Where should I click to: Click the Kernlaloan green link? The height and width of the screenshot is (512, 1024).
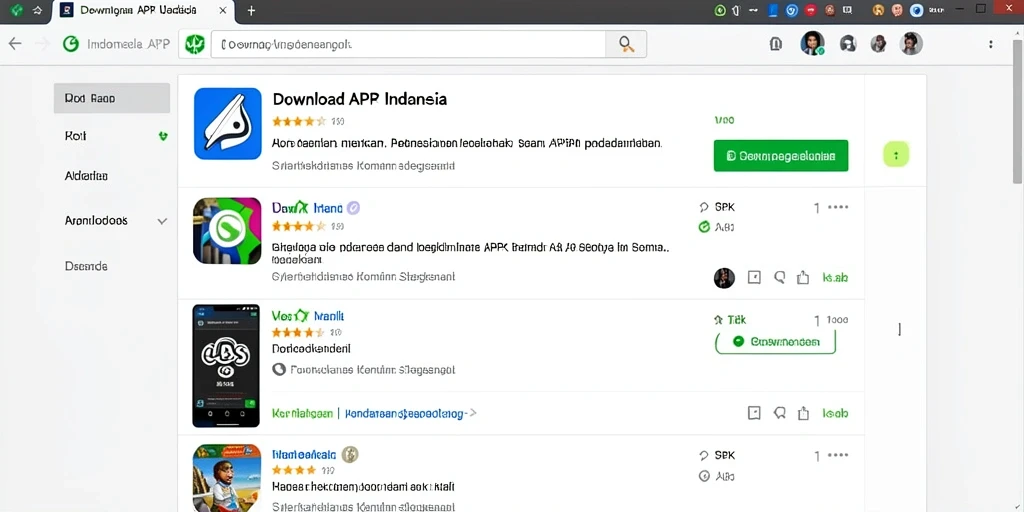302,413
